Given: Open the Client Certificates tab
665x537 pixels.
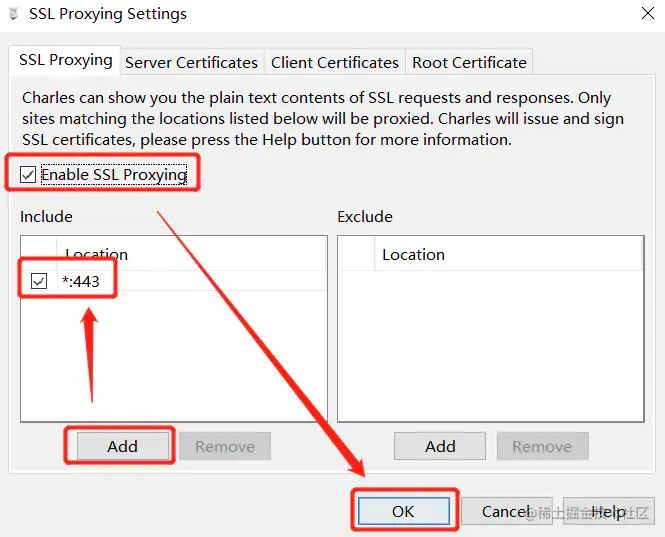Looking at the screenshot, I should [335, 62].
